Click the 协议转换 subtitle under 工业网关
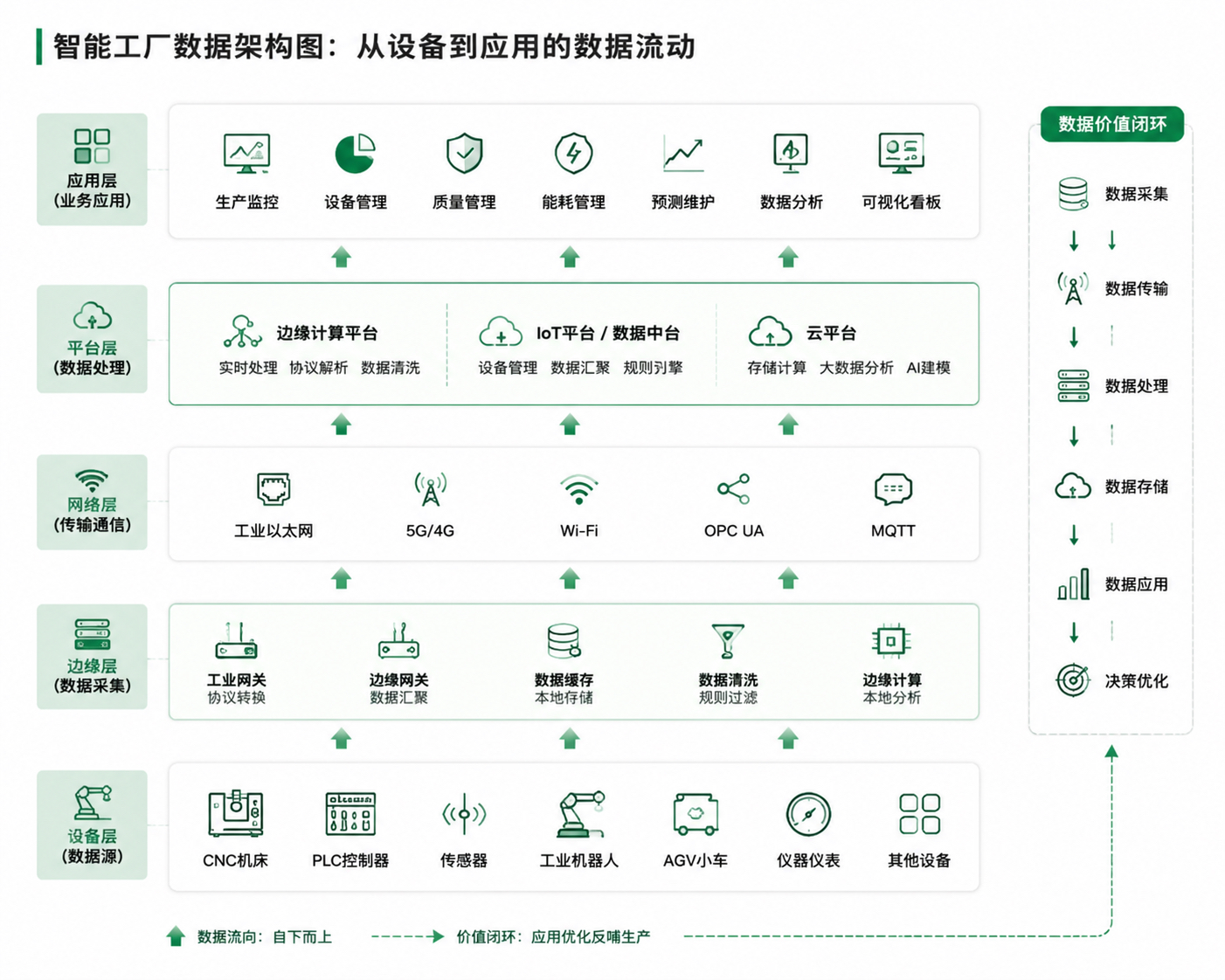The image size is (1225, 980). coord(236,697)
